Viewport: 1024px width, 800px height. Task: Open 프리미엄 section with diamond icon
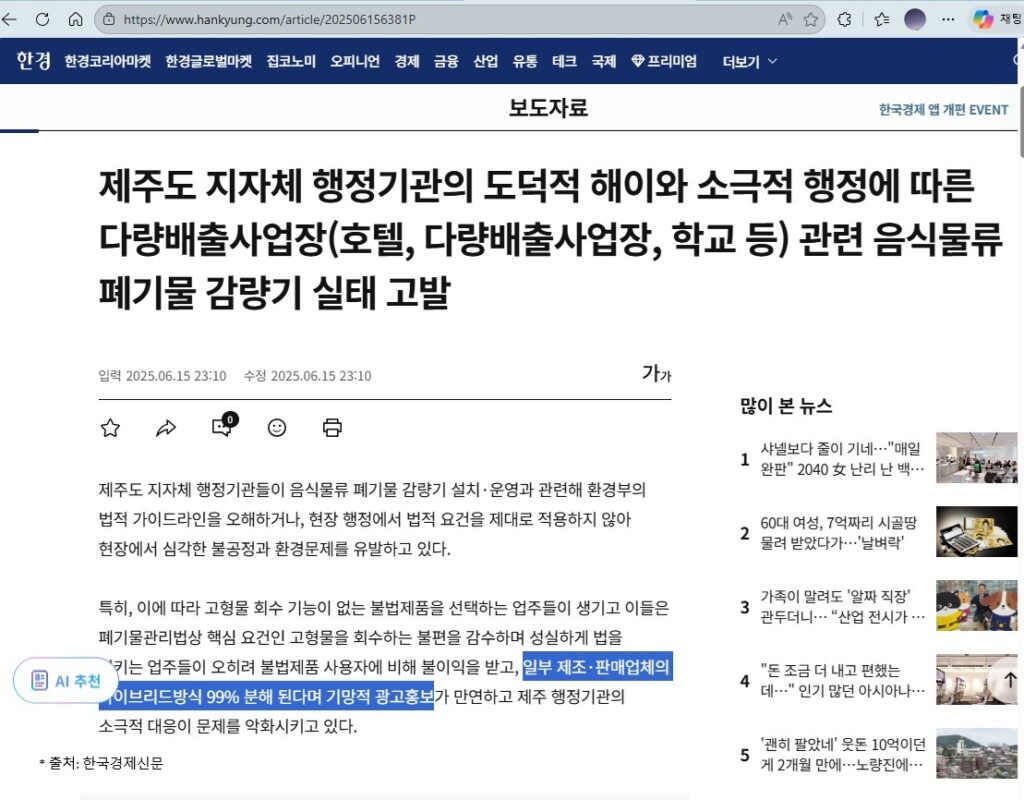point(664,61)
